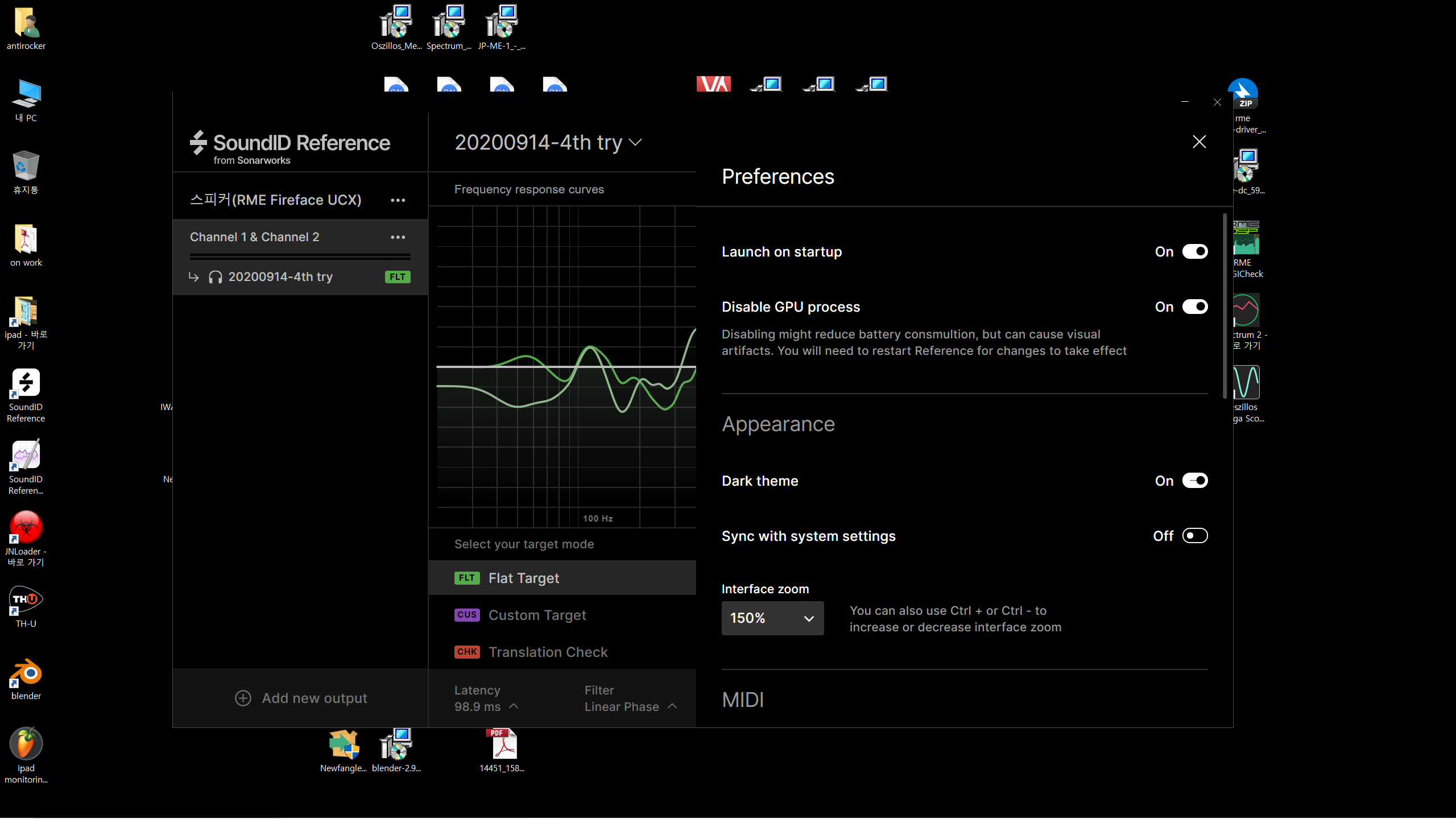The width and height of the screenshot is (1456, 819).
Task: Select the 20200914-4th try headphone profile
Action: (x=300, y=277)
